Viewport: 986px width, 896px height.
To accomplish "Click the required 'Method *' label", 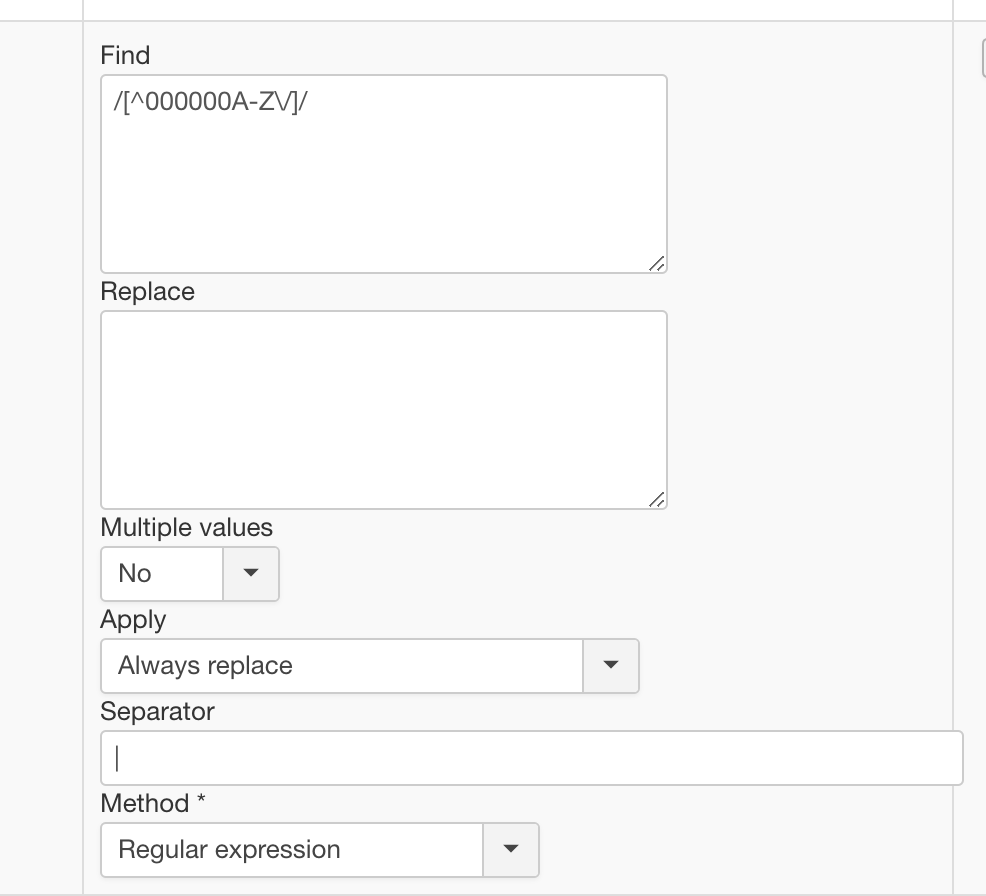I will [x=150, y=803].
